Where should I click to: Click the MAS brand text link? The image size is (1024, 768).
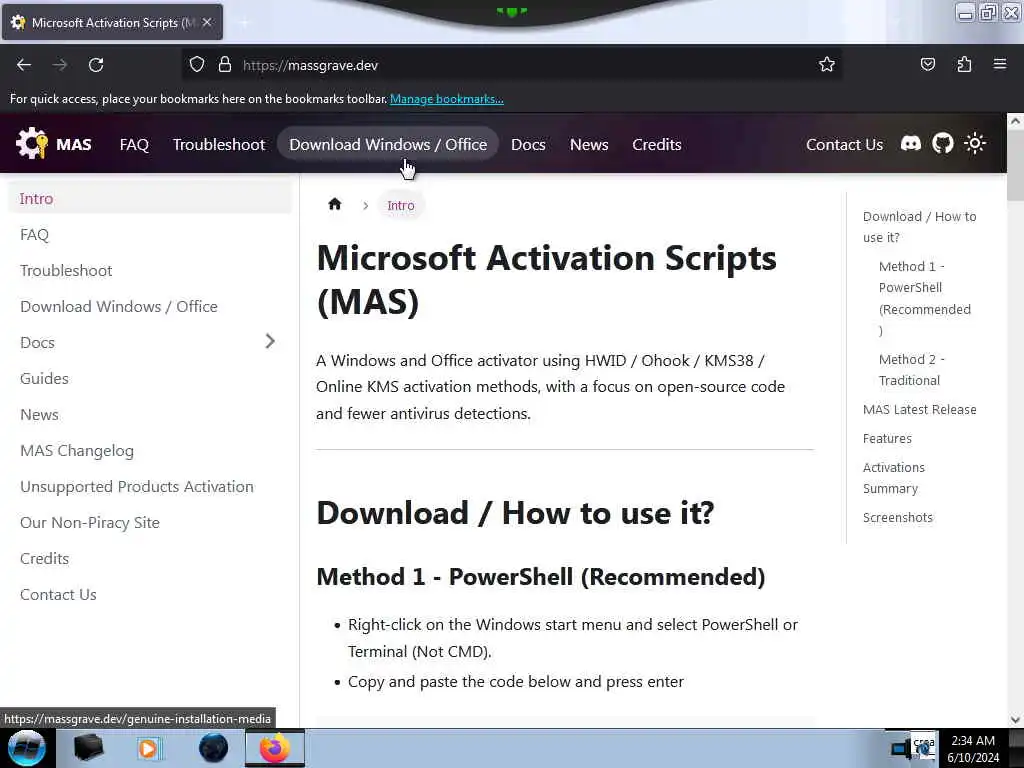74,144
